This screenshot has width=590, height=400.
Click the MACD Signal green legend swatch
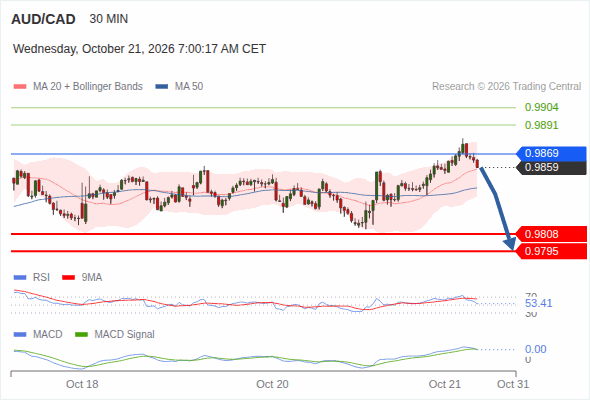82,335
